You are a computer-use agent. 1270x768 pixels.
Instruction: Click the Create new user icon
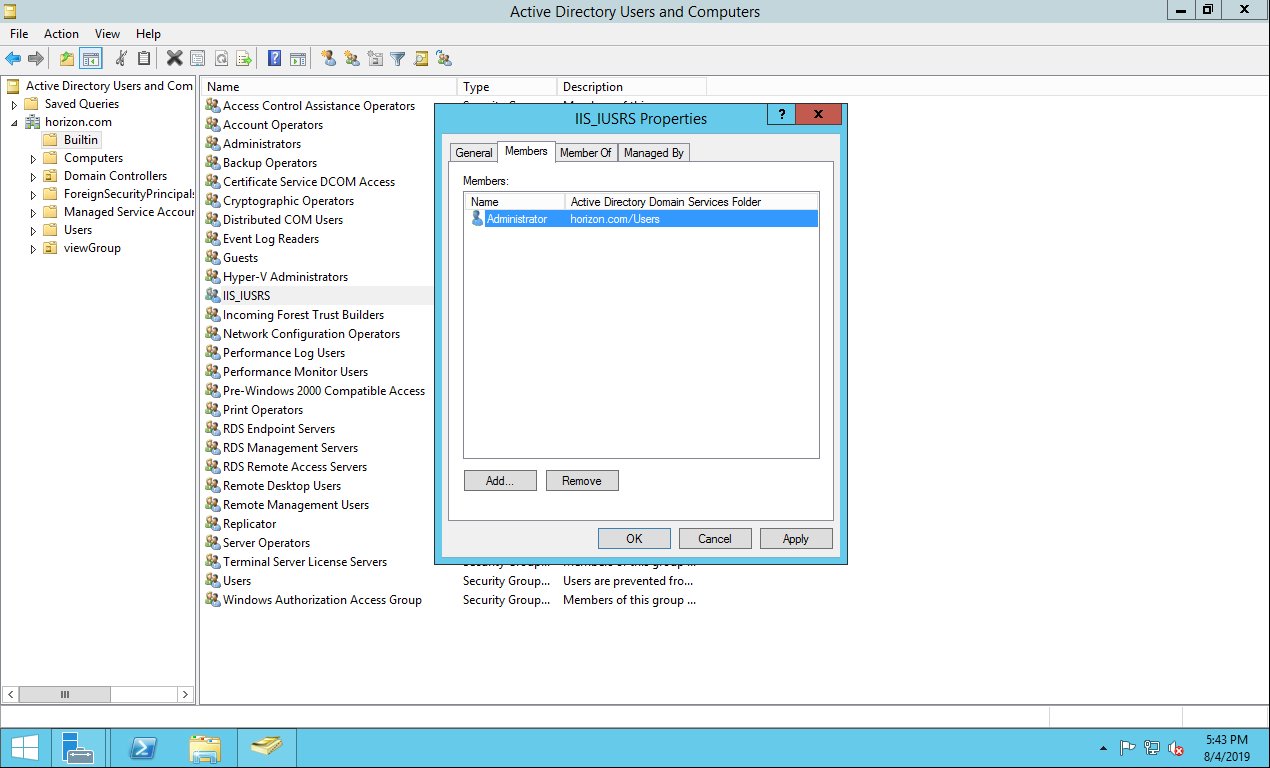click(329, 59)
